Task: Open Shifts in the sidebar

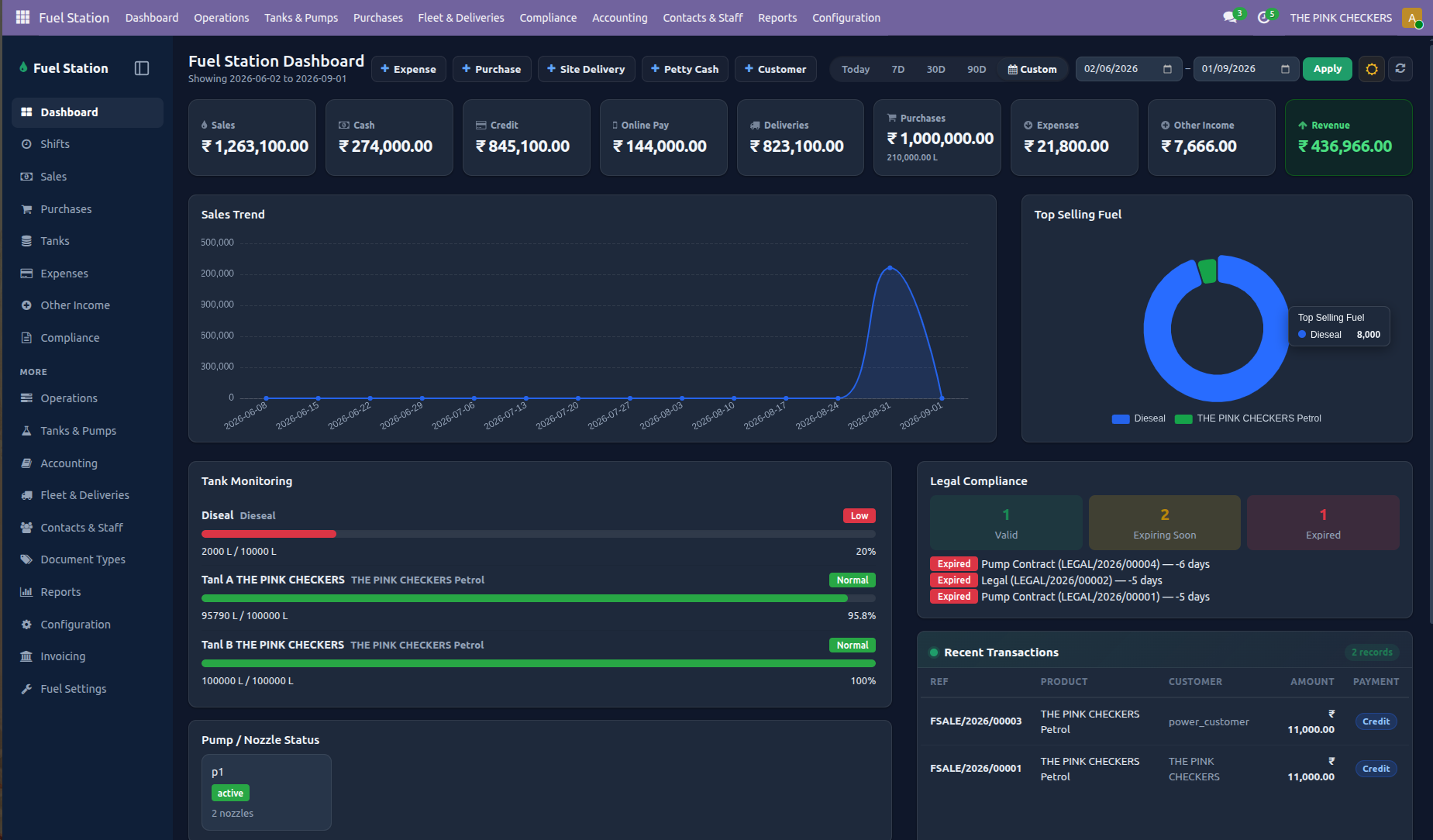Action: click(88, 144)
